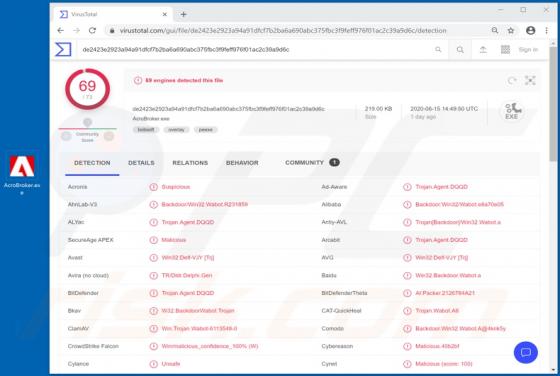560x376 pixels.
Task: Open the Chrome three-dot menu
Action: point(546,31)
